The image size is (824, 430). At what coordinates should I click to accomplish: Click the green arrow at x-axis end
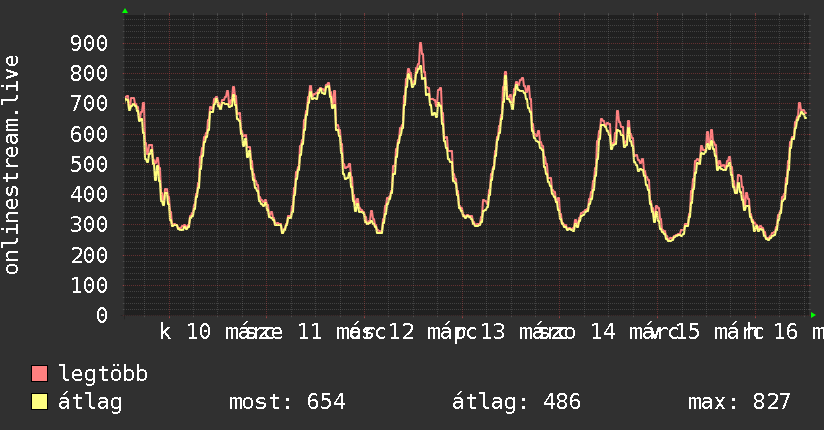(x=813, y=315)
